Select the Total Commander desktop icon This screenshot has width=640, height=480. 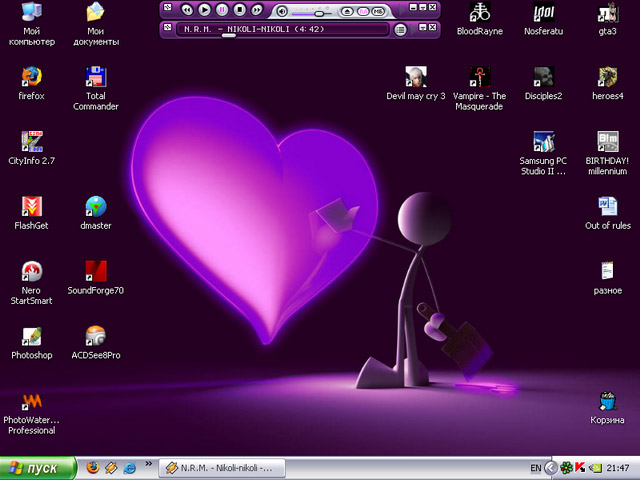[x=96, y=88]
